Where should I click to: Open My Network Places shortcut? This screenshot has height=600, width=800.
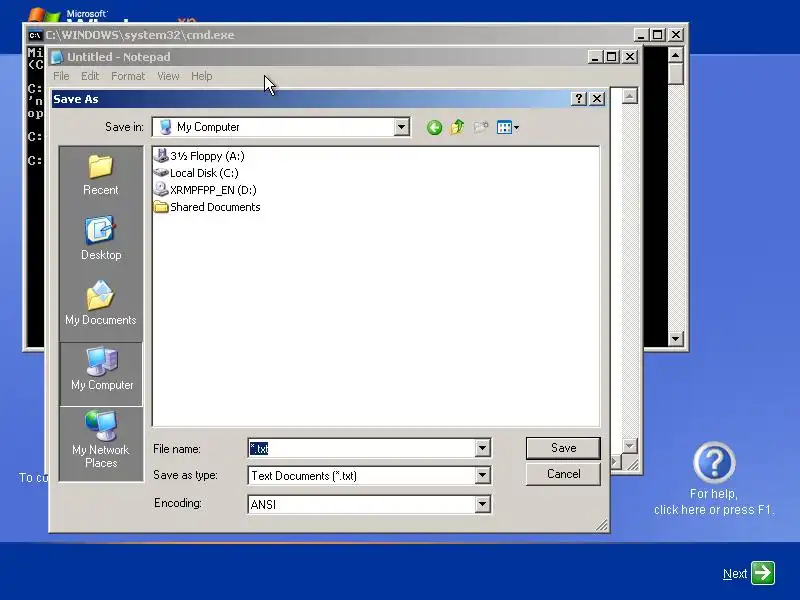[x=101, y=440]
